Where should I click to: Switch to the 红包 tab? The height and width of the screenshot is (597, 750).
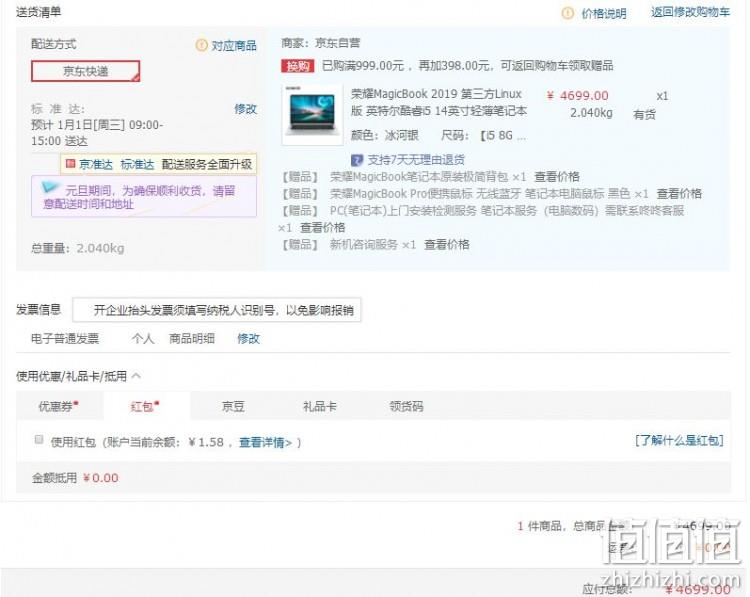[x=145, y=406]
